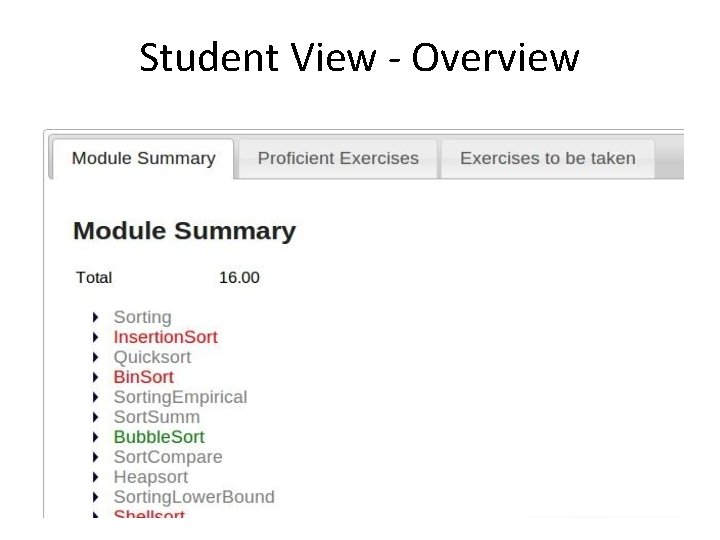Click the Total score value 16.00
This screenshot has width=720, height=540.
[x=239, y=277]
